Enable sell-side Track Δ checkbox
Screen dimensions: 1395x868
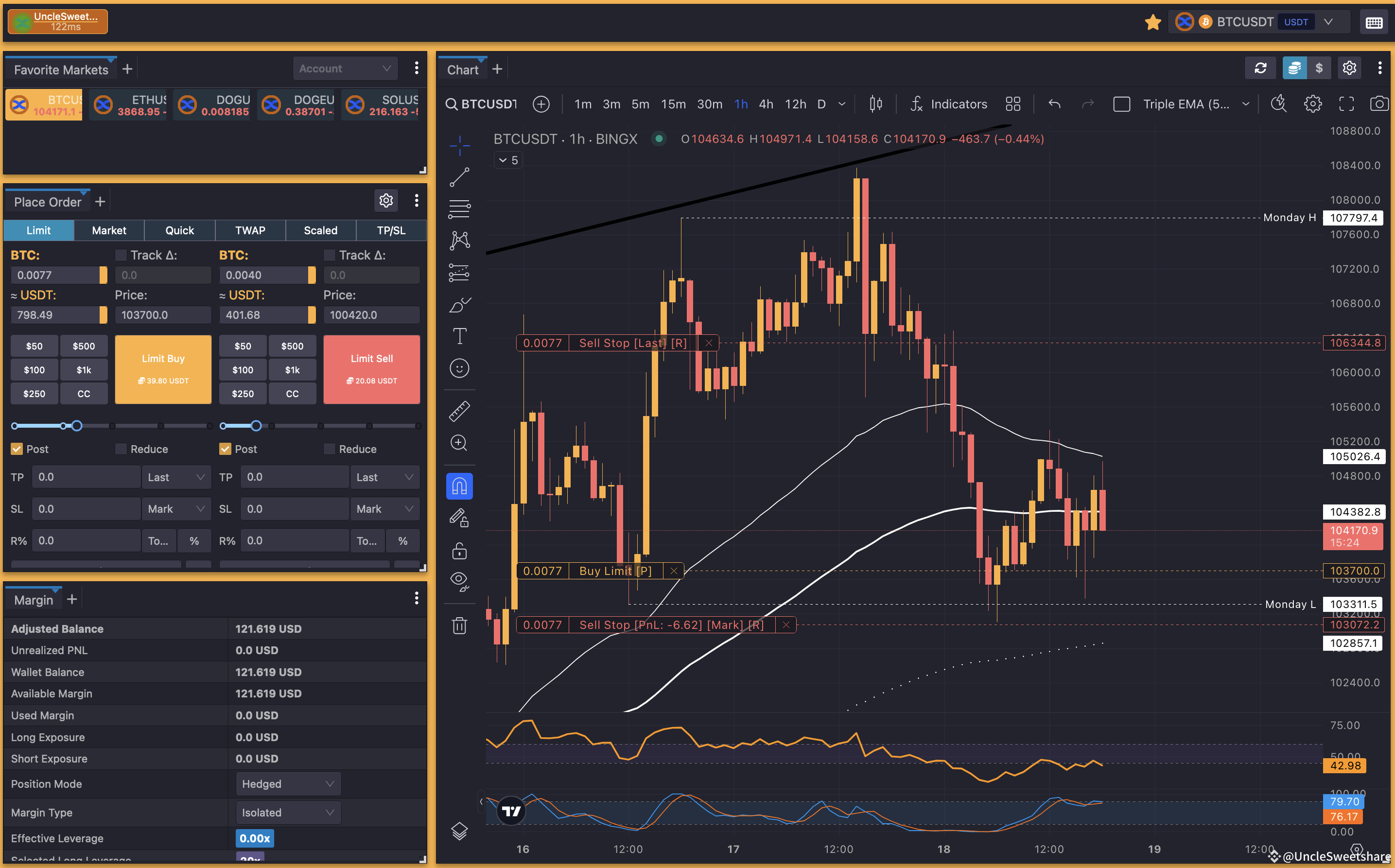click(x=329, y=255)
